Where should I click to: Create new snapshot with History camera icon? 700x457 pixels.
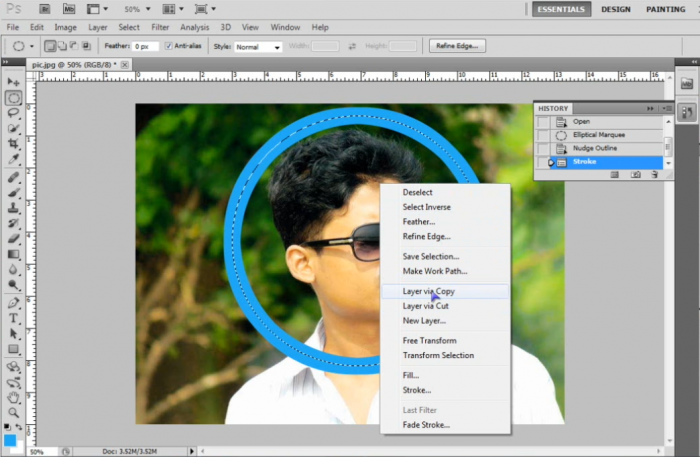pos(634,174)
